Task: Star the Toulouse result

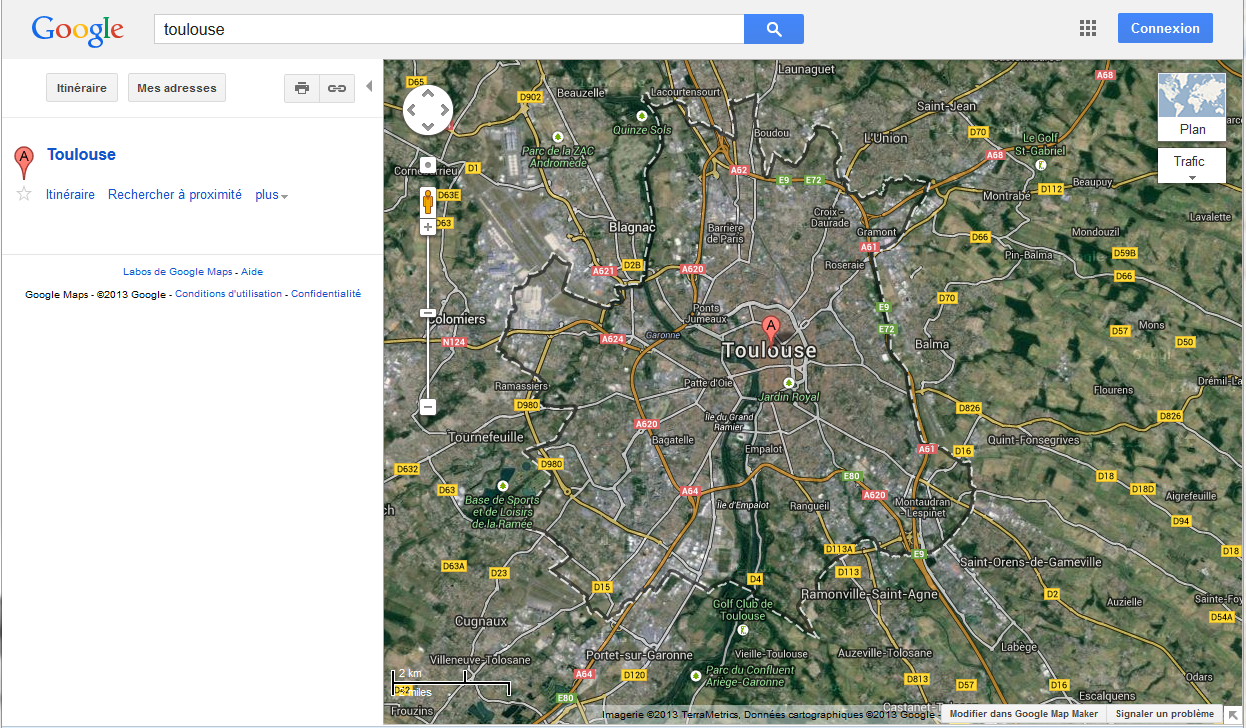Action: pos(24,194)
